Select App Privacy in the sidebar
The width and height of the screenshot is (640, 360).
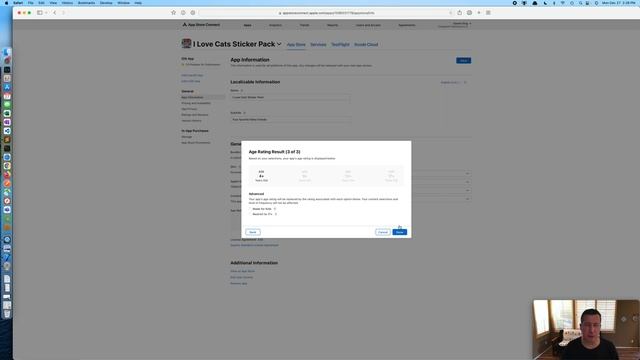tap(189, 109)
